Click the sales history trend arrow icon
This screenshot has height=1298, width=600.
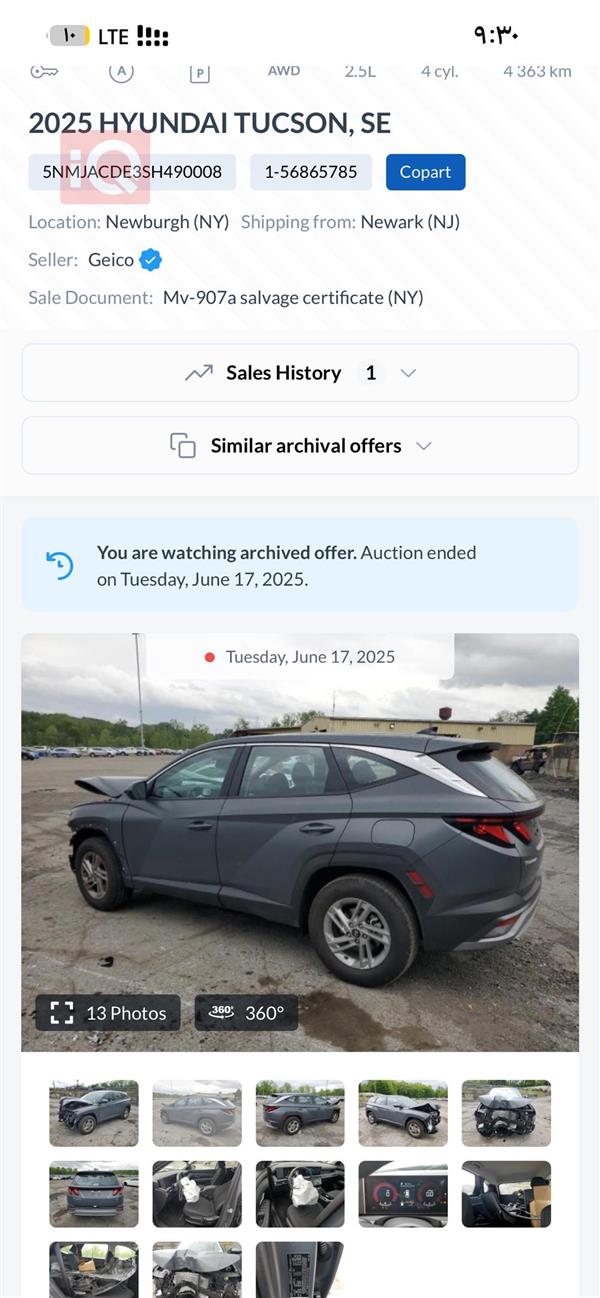[199, 372]
